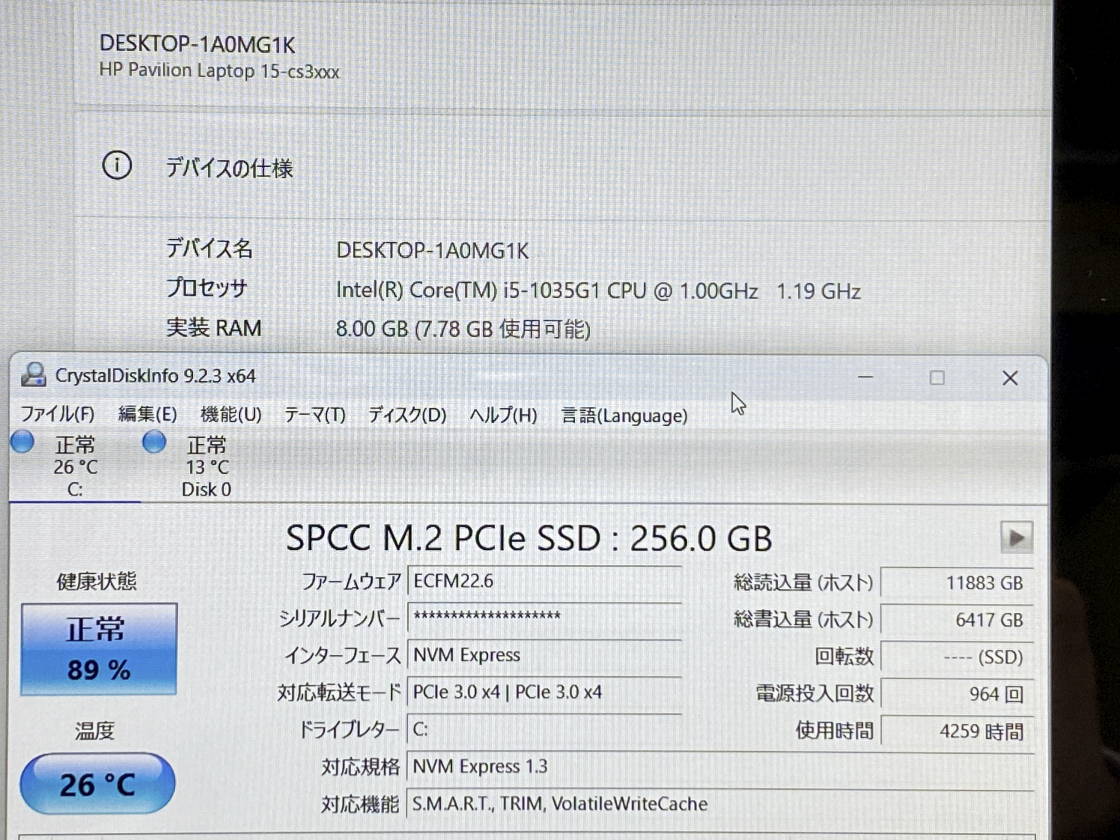Click the device name value DESKTOP-1A0MG1K in specs

click(432, 251)
